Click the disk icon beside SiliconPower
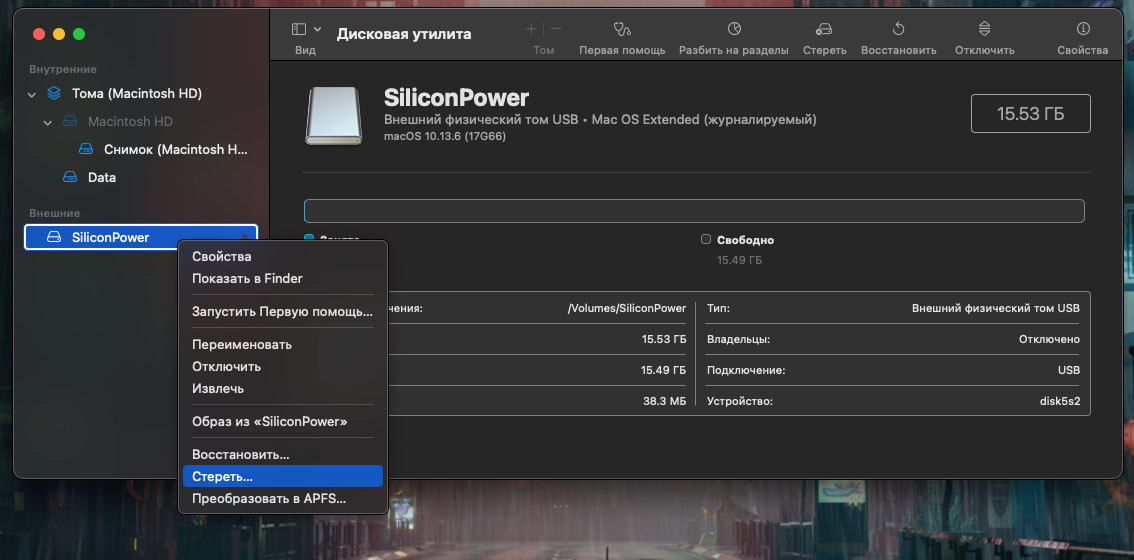 pos(54,237)
